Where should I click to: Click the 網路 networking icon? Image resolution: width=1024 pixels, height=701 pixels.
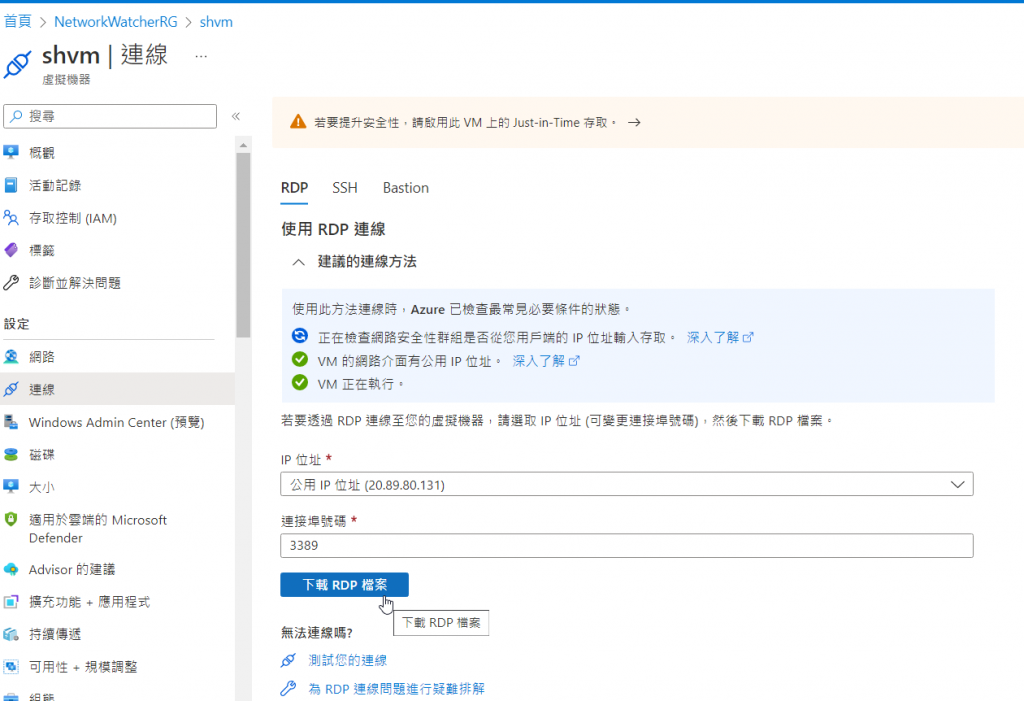point(11,357)
